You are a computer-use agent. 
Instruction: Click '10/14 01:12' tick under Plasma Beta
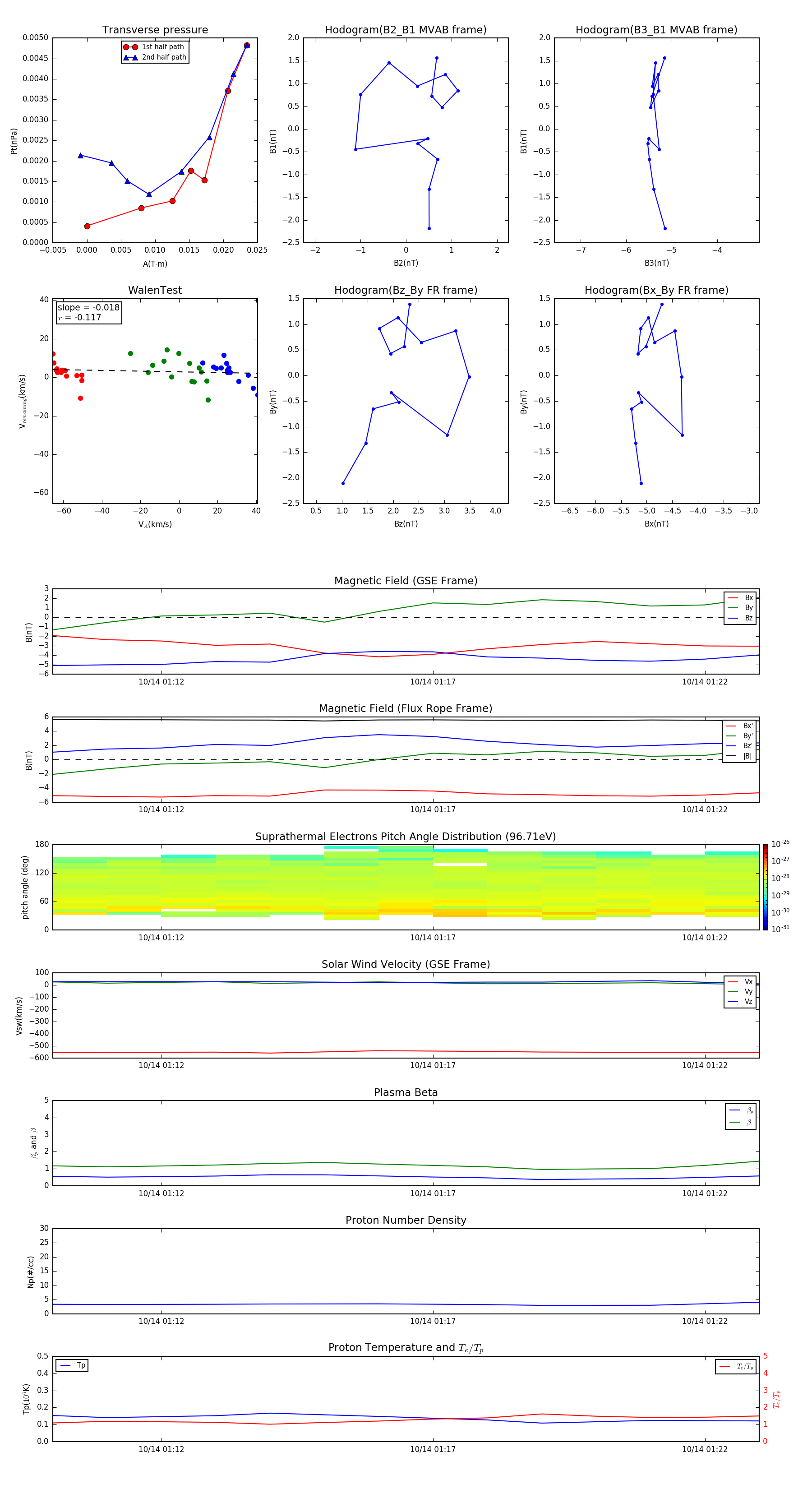(x=161, y=1193)
